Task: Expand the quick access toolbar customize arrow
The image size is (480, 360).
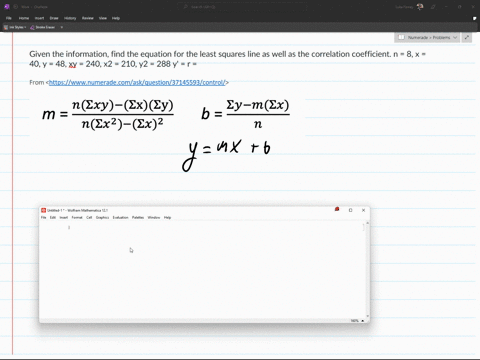Action: click(x=62, y=27)
